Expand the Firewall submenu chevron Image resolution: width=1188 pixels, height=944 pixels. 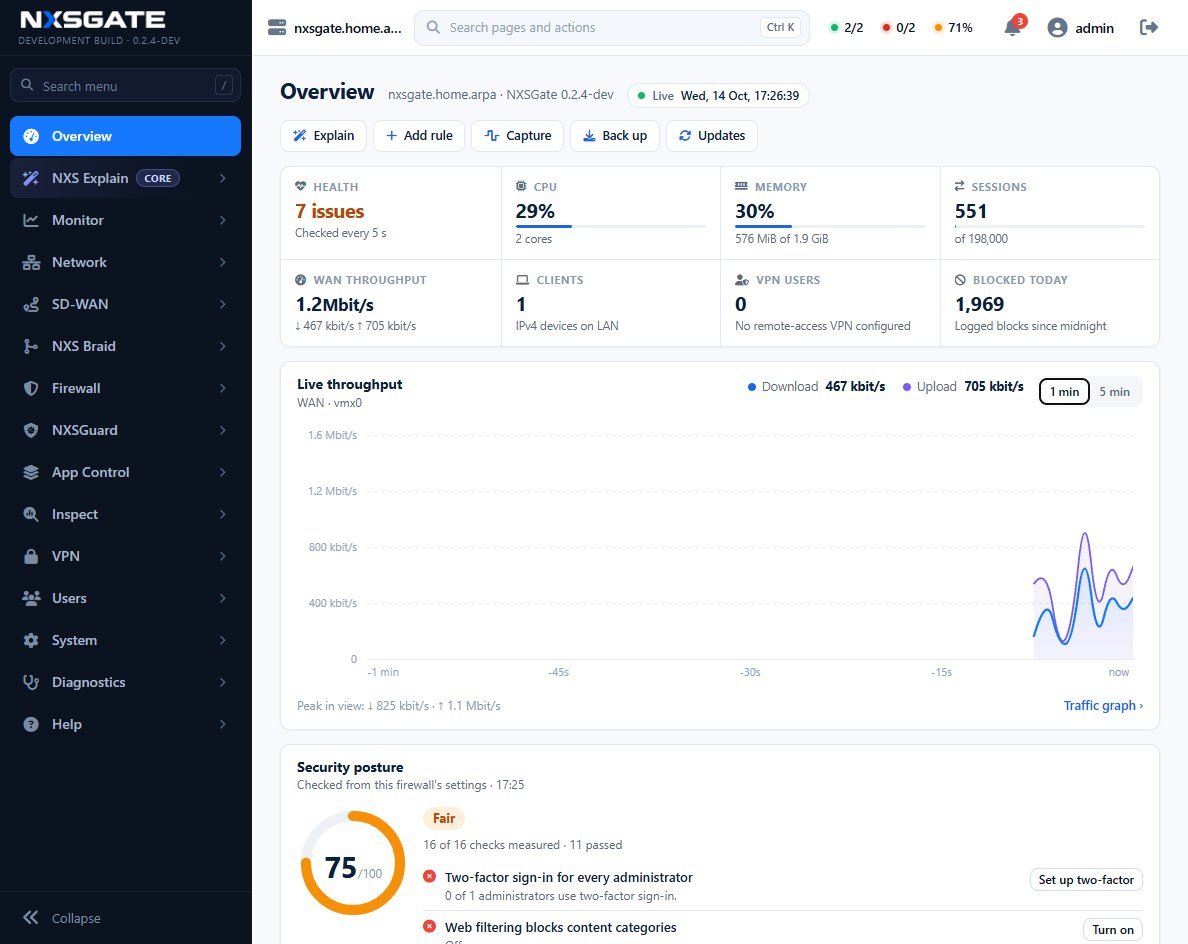click(x=223, y=389)
